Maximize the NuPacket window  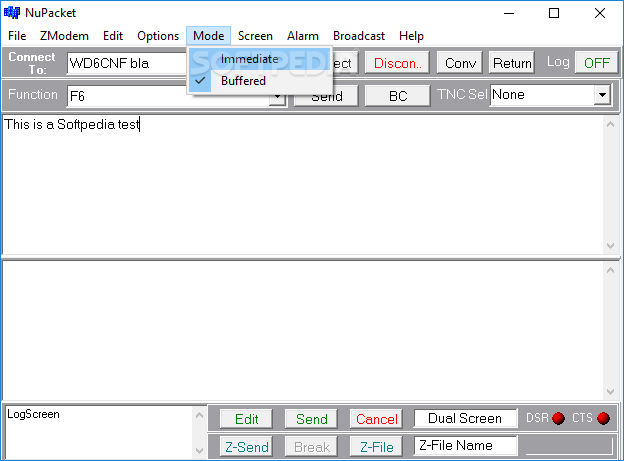tap(554, 13)
